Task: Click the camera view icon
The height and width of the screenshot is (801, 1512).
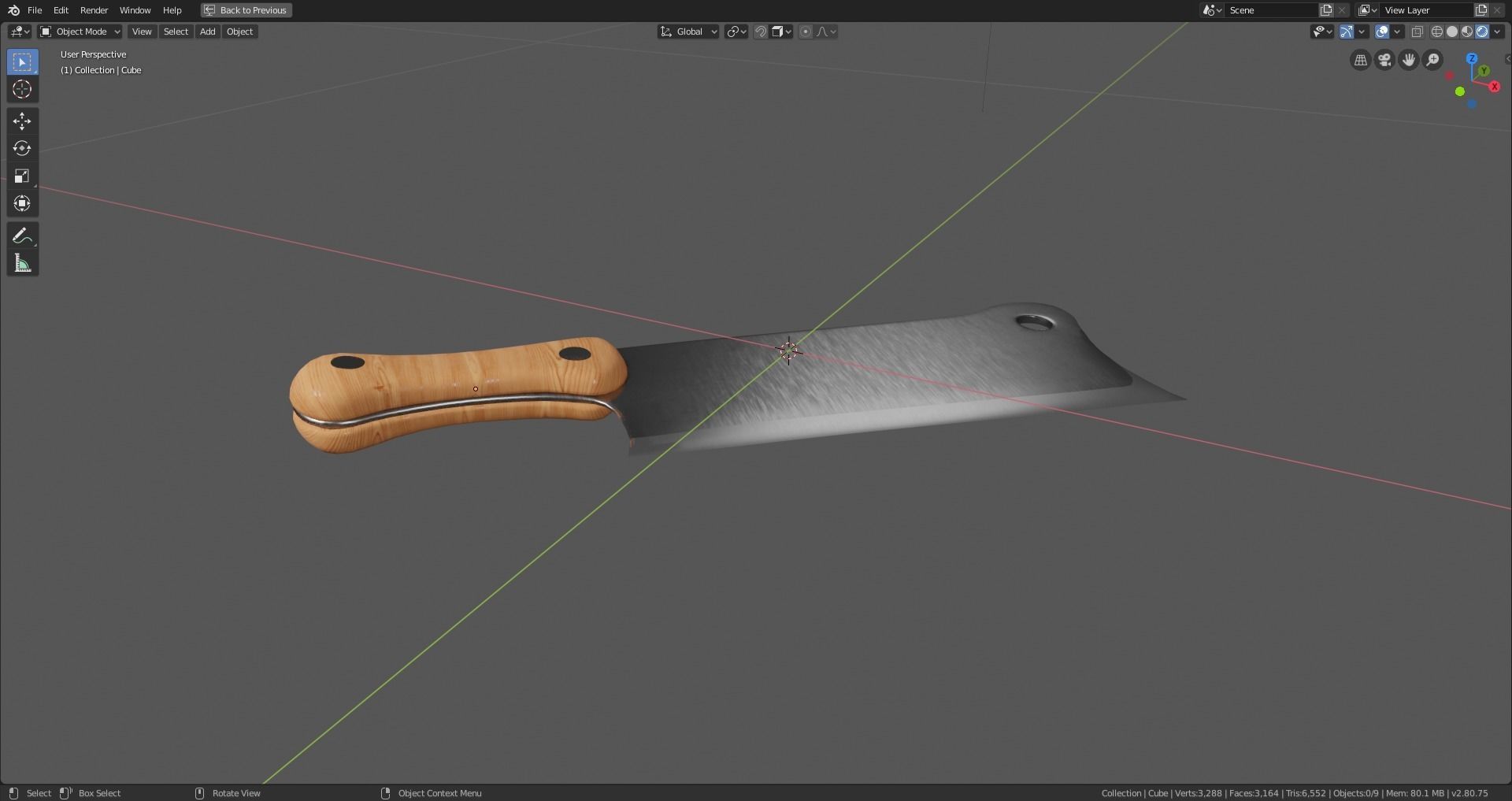Action: pyautogui.click(x=1384, y=59)
